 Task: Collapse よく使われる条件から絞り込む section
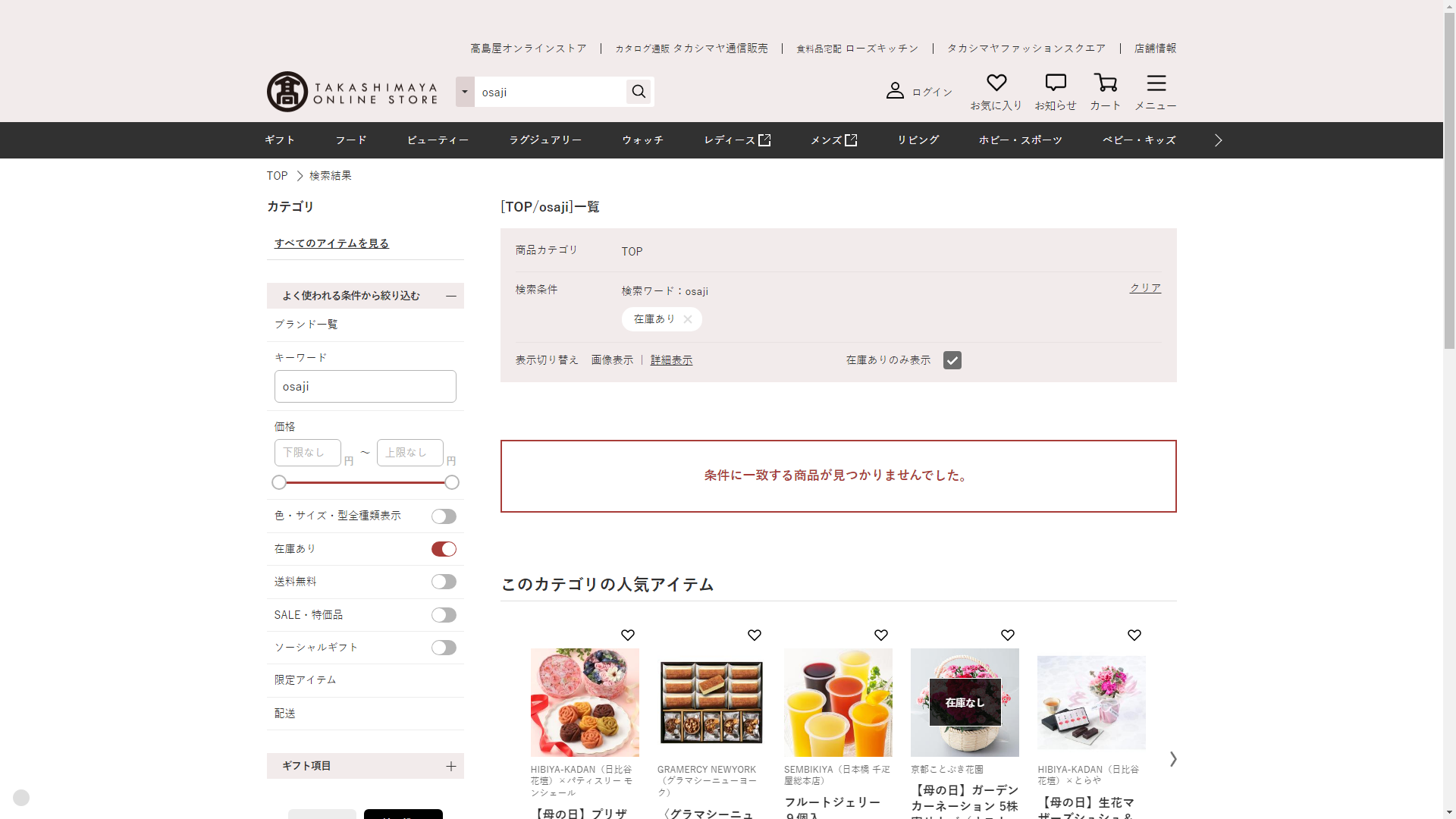coord(450,296)
